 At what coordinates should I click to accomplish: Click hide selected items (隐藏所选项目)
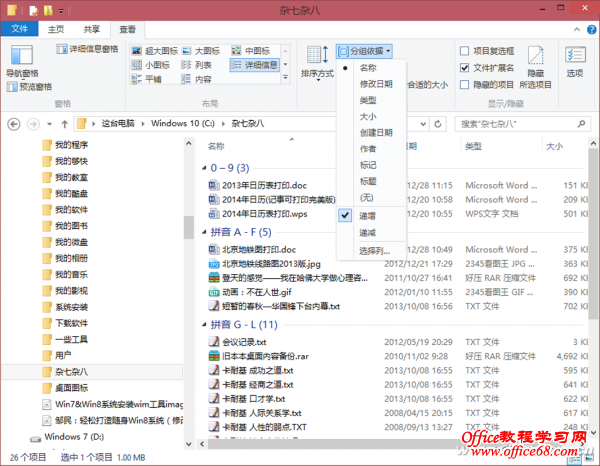pos(535,67)
